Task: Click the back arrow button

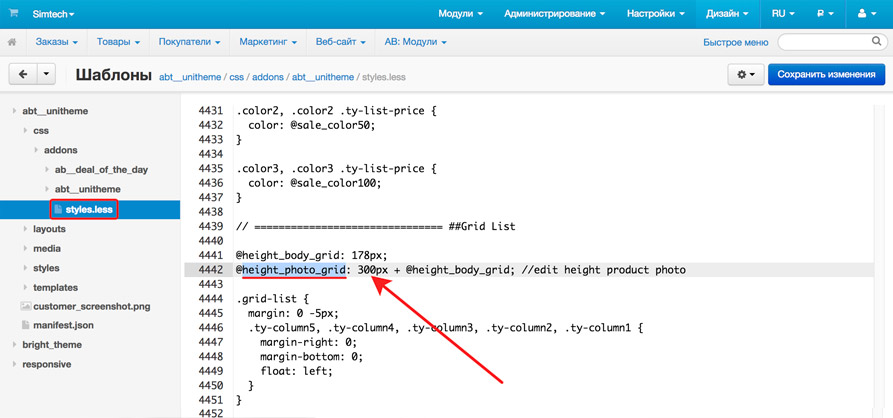Action: 22,75
